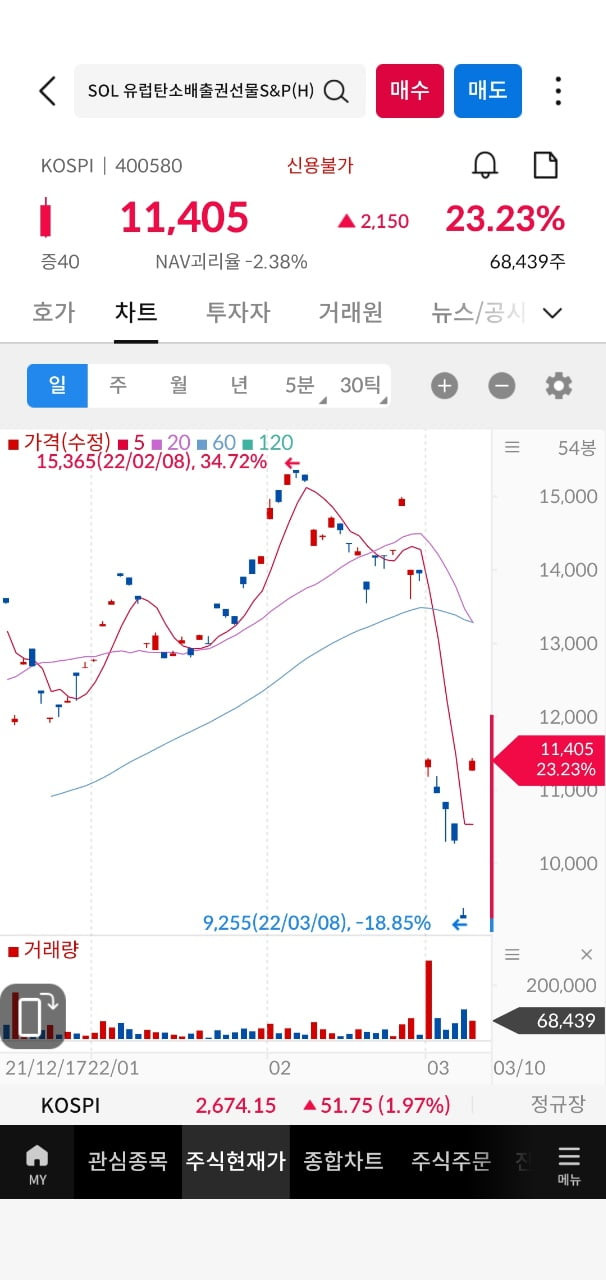Screen dimensions: 606x1280
Task: Tap the screen rotate icon
Action: click(32, 1016)
